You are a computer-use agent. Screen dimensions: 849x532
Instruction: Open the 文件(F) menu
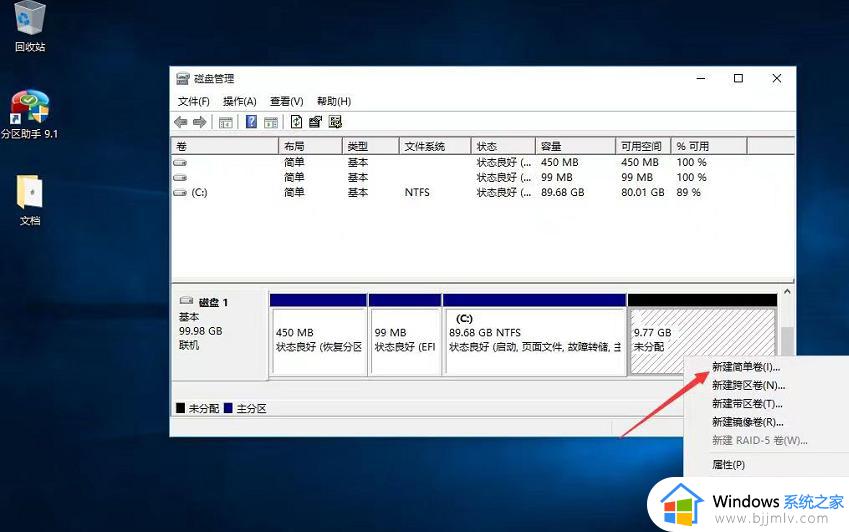(x=193, y=101)
